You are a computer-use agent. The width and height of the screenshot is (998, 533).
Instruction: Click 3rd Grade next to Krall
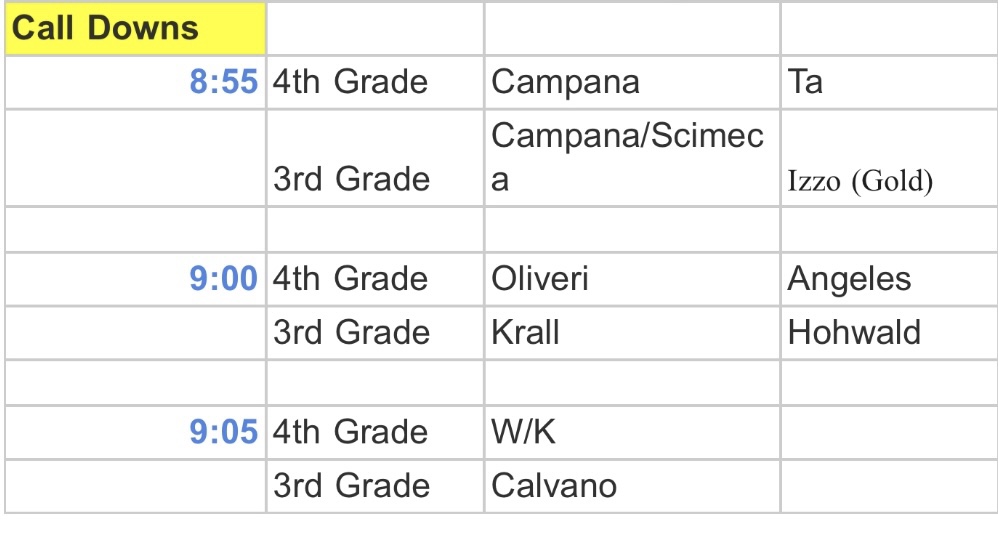click(x=351, y=332)
